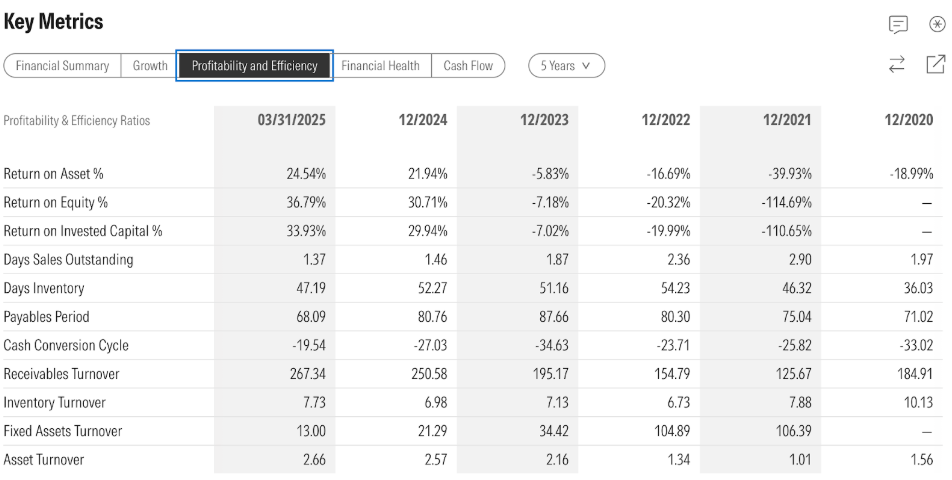This screenshot has width=952, height=480.
Task: Click the Cash Conversion Cycle row label
Action: pyautogui.click(x=66, y=346)
